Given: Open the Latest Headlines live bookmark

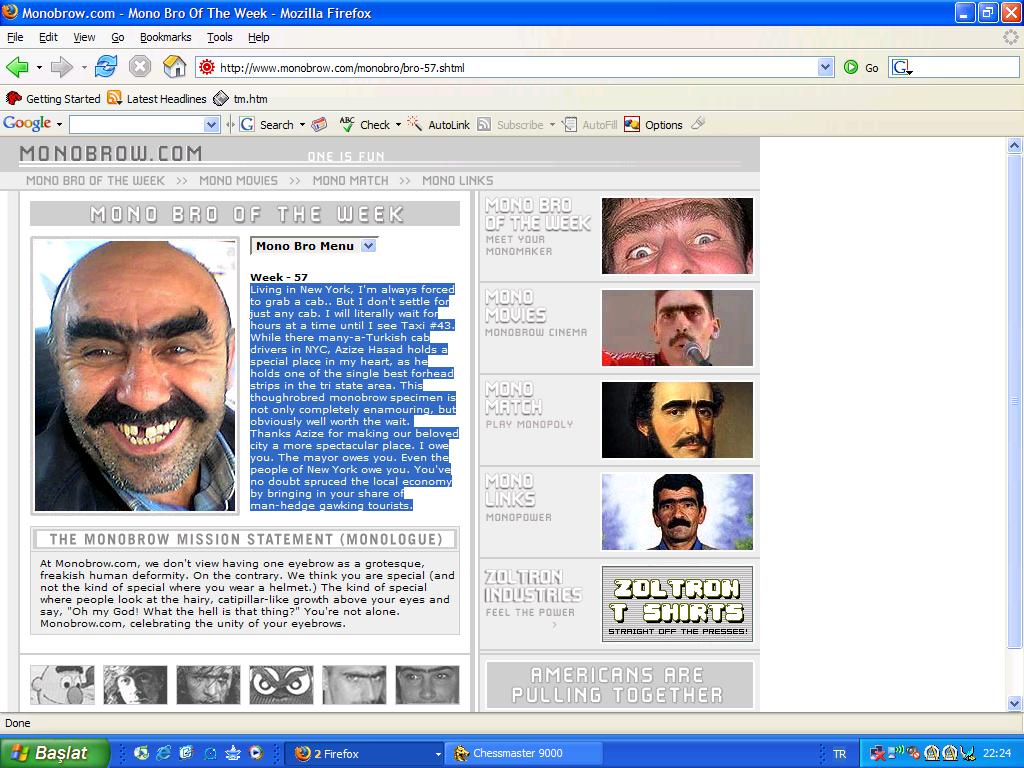Looking at the screenshot, I should 157,99.
